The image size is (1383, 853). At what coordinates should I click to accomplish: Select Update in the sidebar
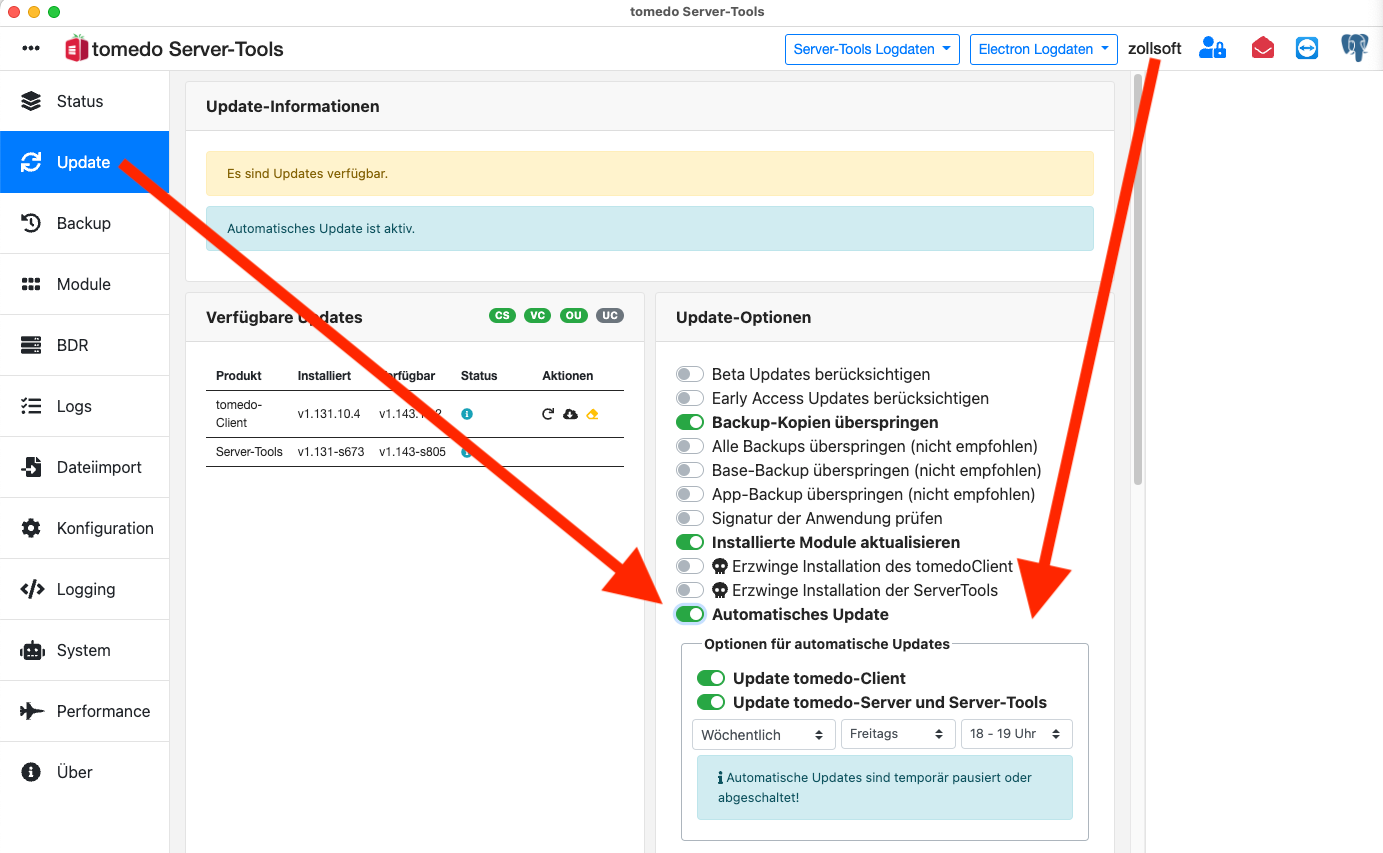click(x=84, y=162)
